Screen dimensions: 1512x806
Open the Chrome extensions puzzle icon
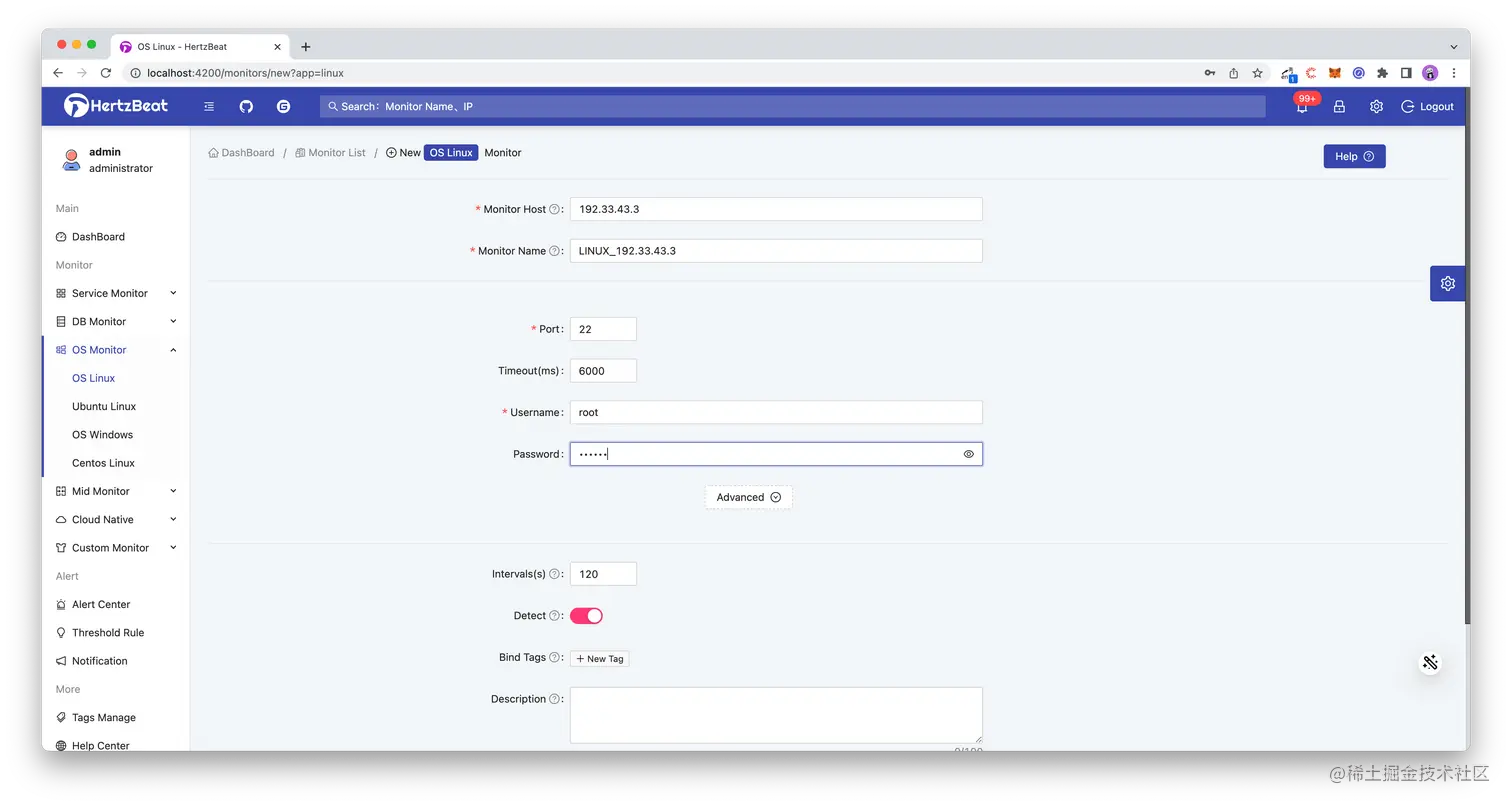click(1382, 73)
